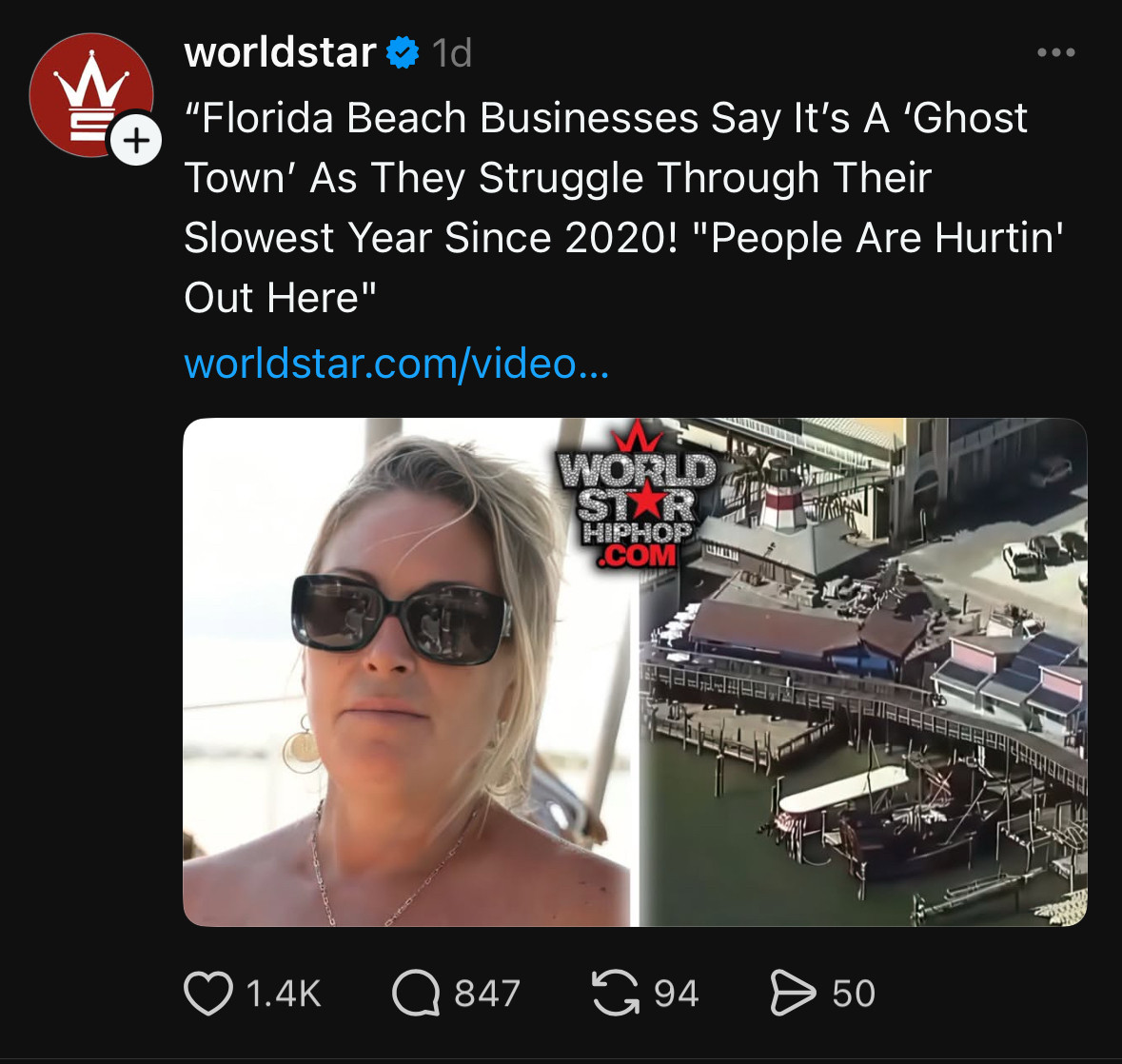Open the worldstar.com/video link
1122x1064 pixels.
(397, 364)
